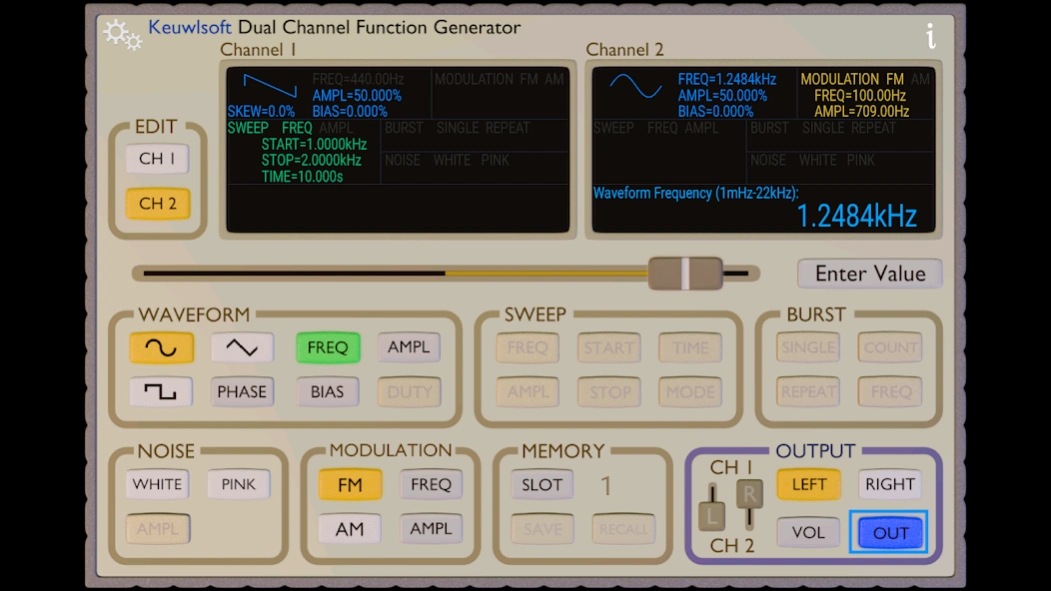Select the triangle waveform button
Viewport: 1051px width, 591px height.
[x=242, y=348]
